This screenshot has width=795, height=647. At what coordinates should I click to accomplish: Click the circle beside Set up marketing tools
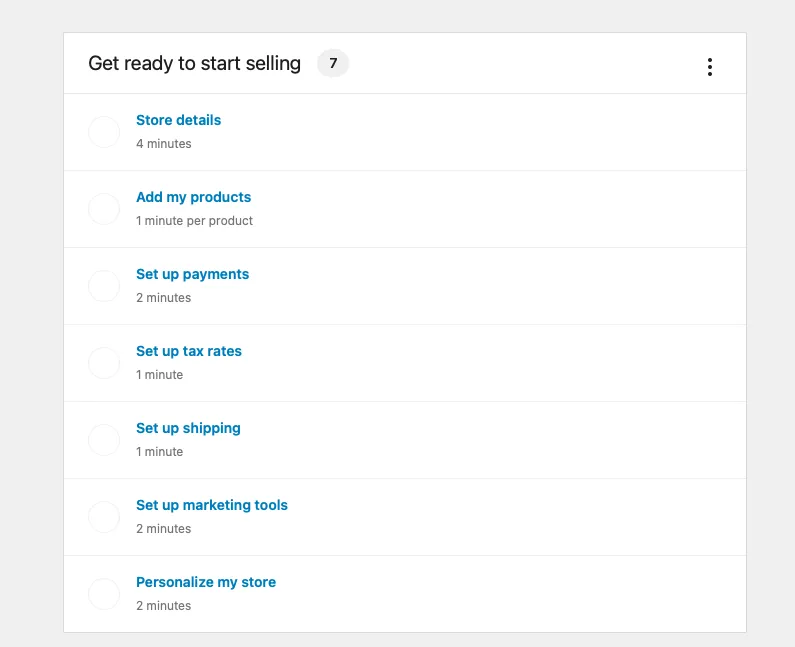(x=104, y=517)
